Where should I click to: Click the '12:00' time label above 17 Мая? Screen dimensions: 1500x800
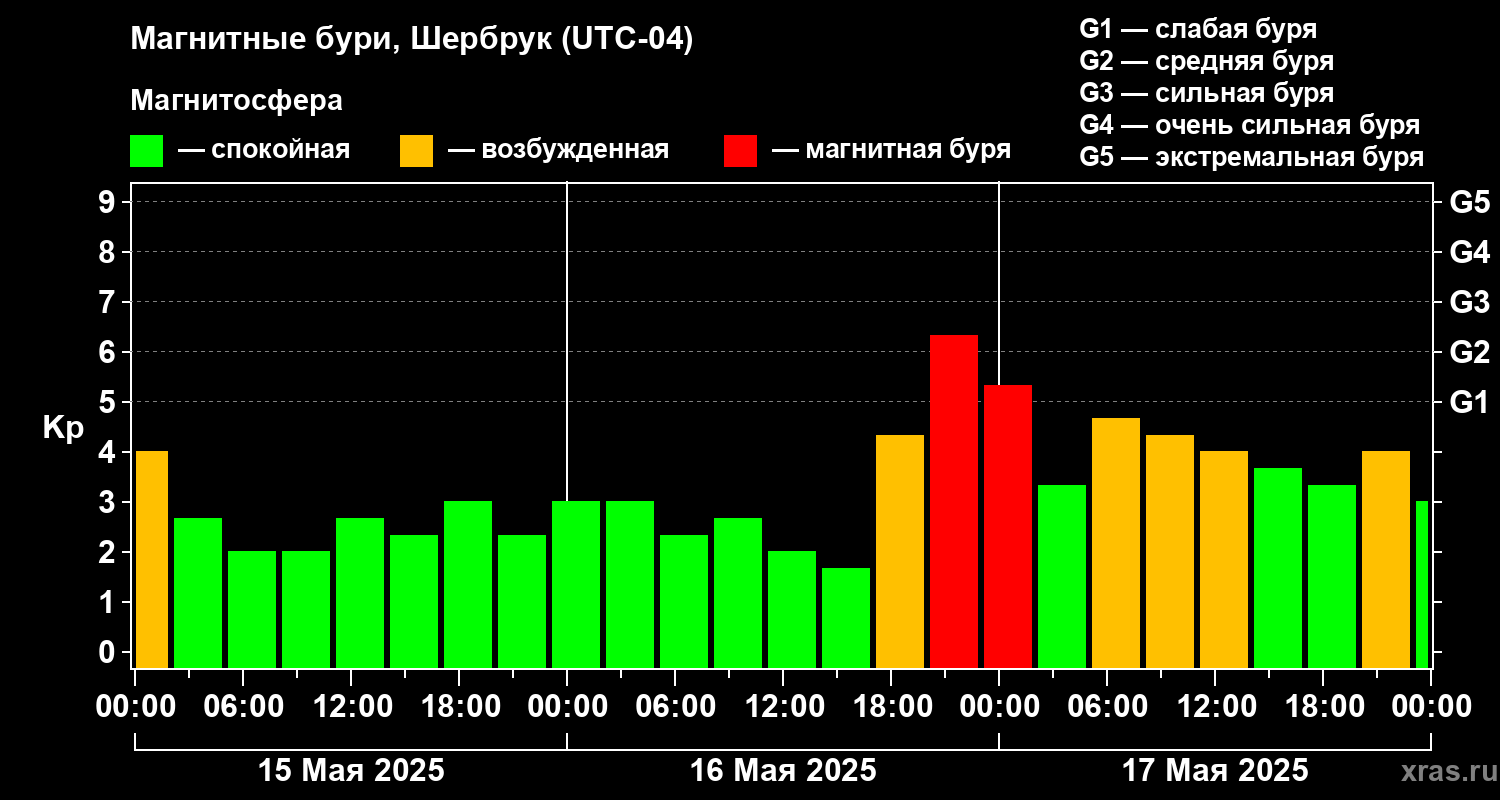[x=1217, y=707]
